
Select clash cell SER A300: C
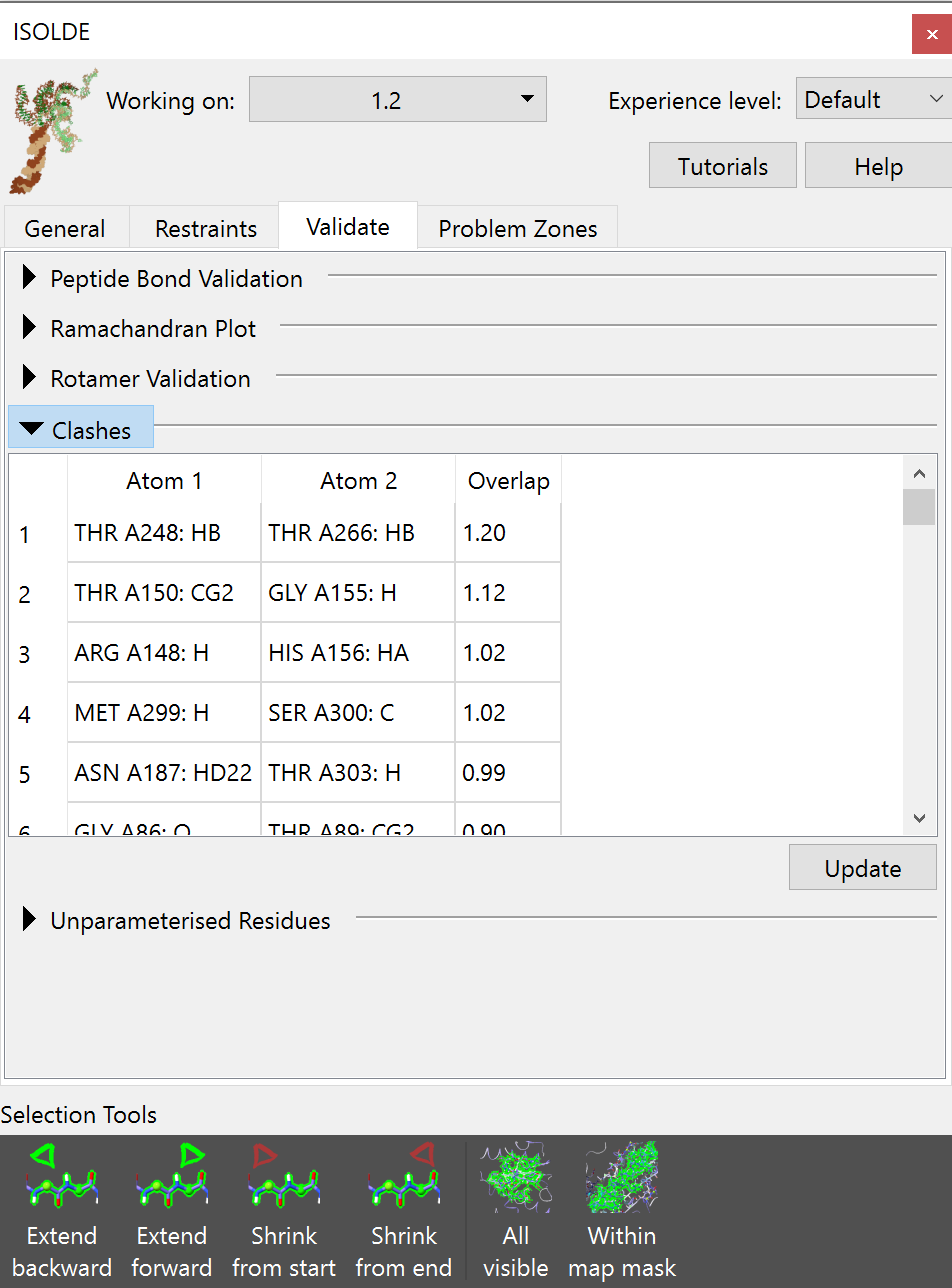[x=358, y=712]
